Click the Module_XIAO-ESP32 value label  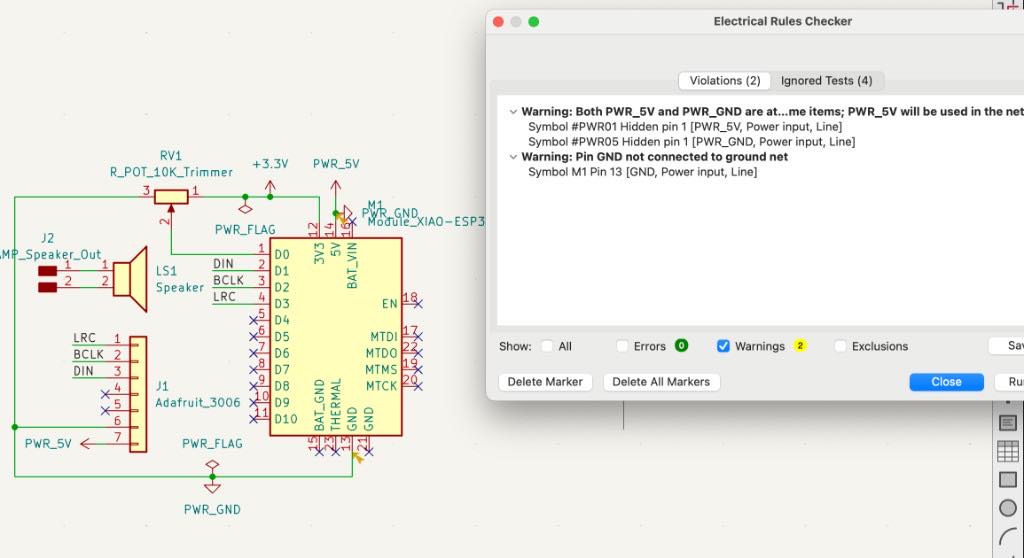tap(426, 222)
